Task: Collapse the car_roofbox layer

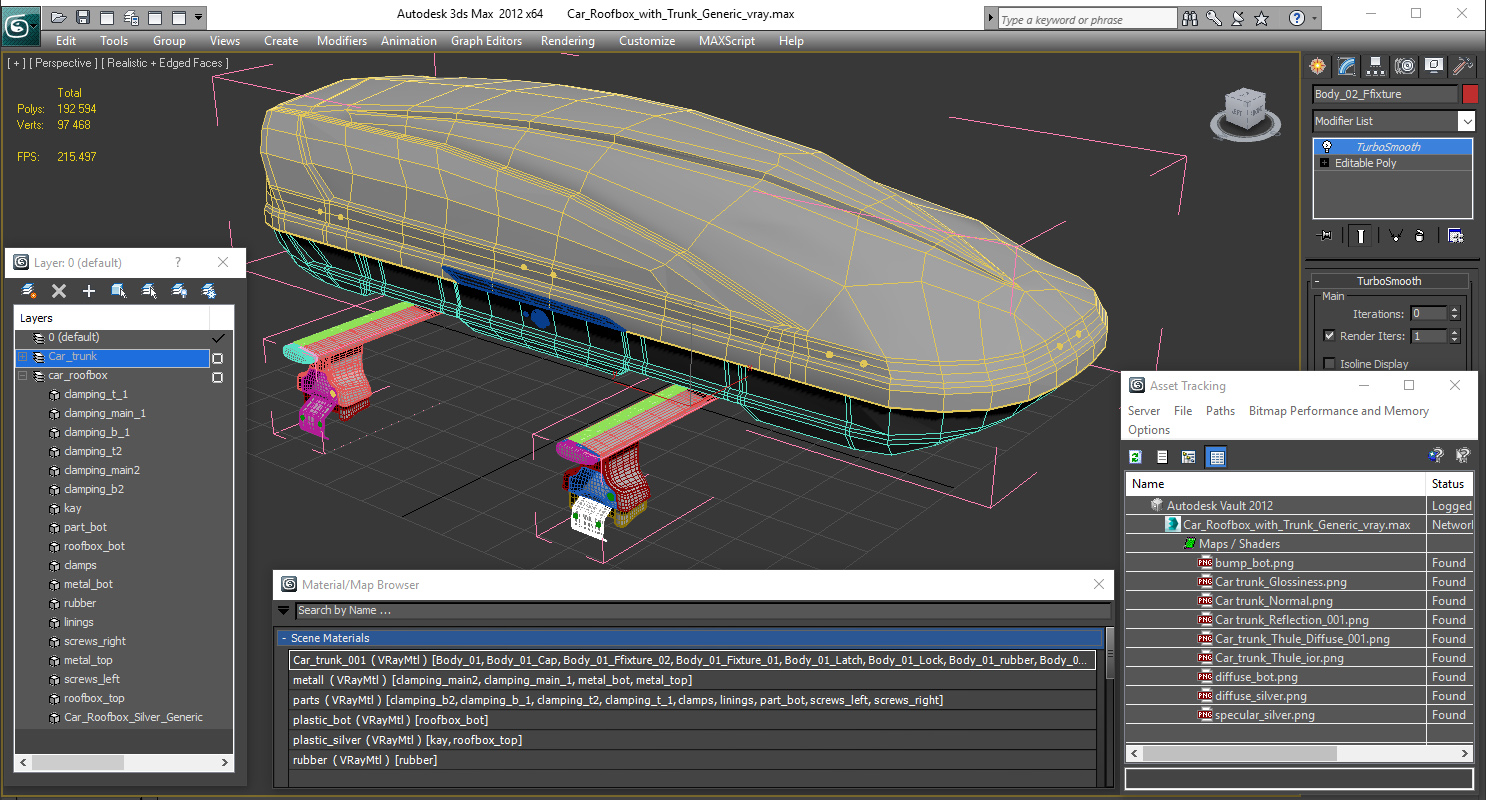Action: pyautogui.click(x=22, y=376)
